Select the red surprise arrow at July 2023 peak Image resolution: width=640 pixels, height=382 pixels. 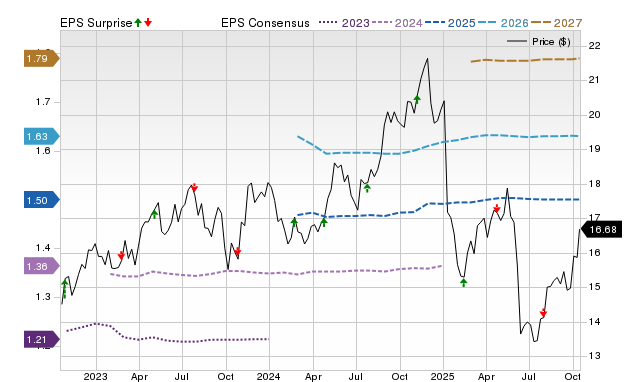(x=194, y=188)
